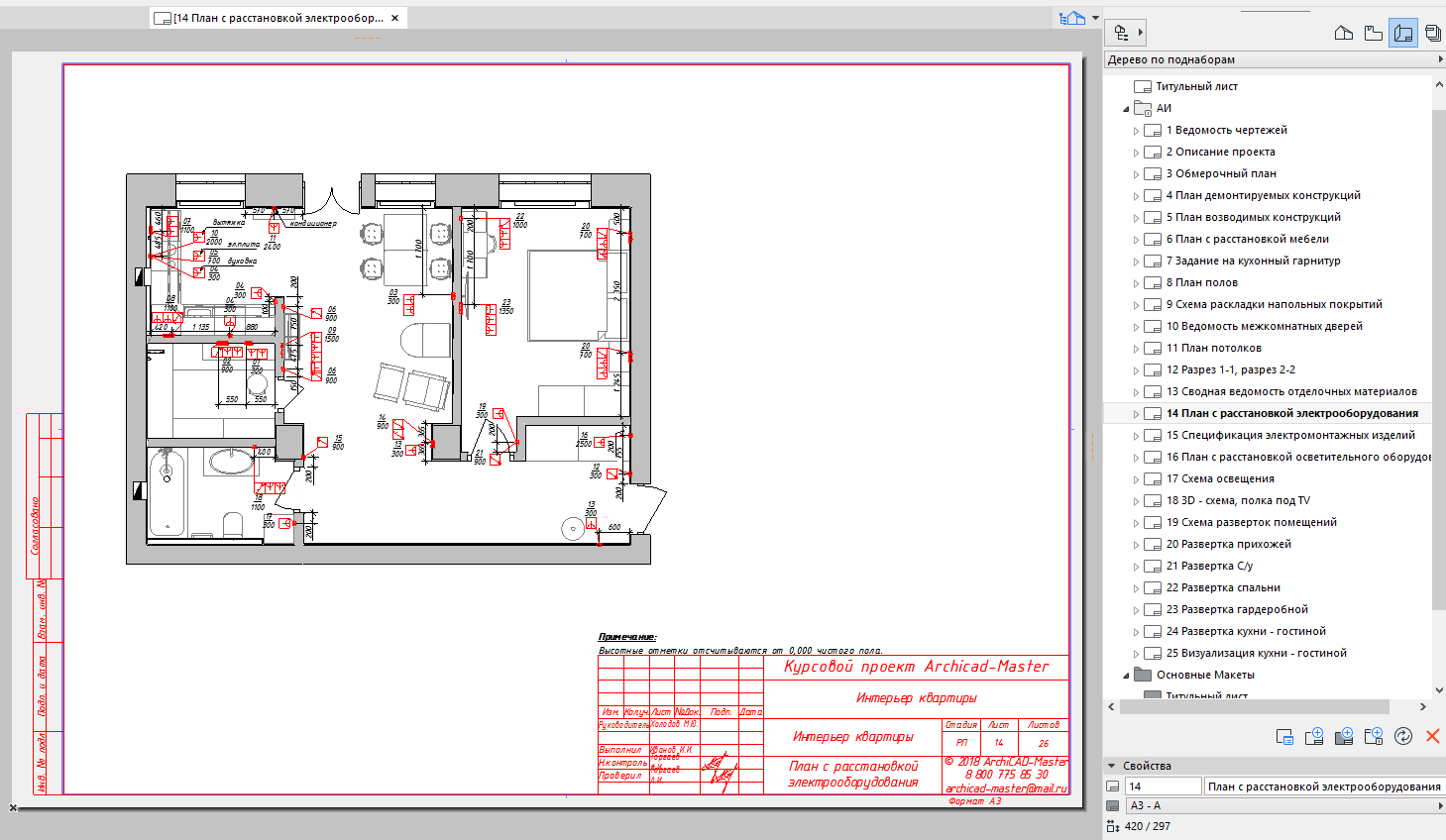Open the navigator popup arrow beside tab bar
Image resolution: width=1446 pixels, height=840 pixels.
[x=1095, y=18]
